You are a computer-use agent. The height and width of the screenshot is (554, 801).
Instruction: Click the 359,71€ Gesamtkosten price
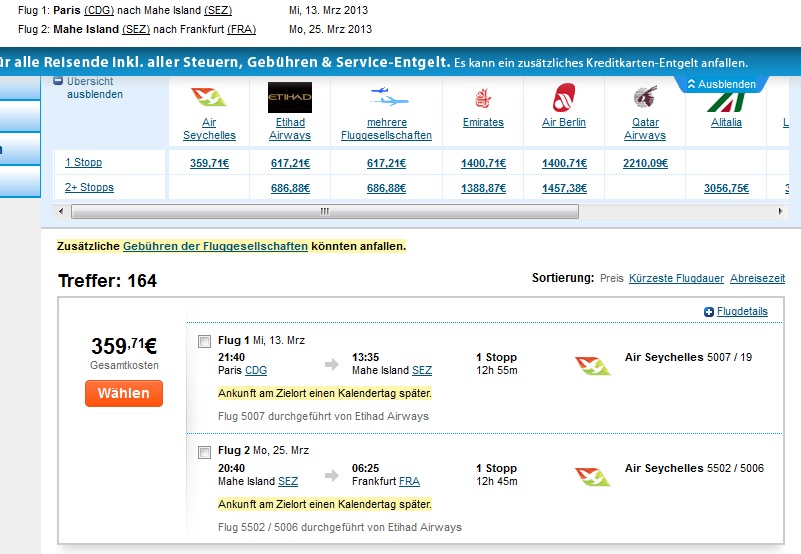click(124, 345)
